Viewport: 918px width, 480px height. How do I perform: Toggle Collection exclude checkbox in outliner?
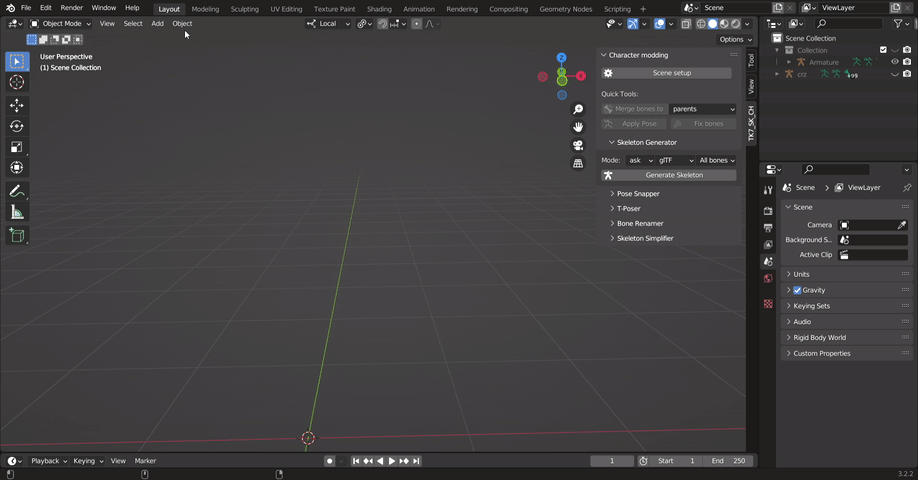pos(883,50)
